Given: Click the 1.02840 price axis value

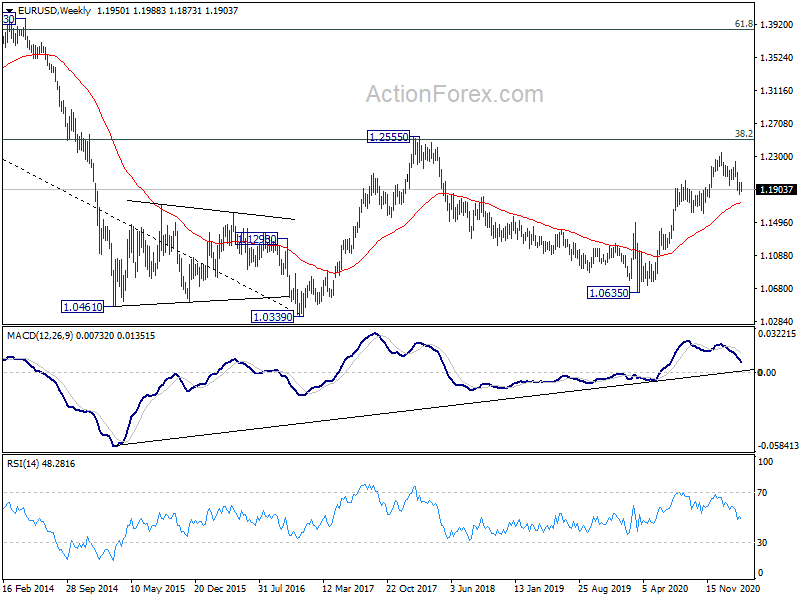Looking at the screenshot, I should tap(777, 321).
